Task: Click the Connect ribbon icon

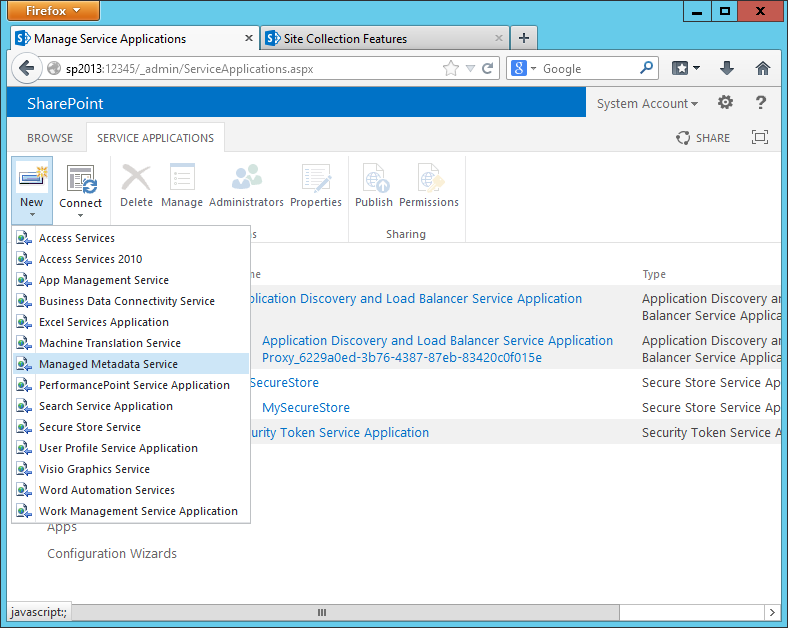Action: pos(81,179)
